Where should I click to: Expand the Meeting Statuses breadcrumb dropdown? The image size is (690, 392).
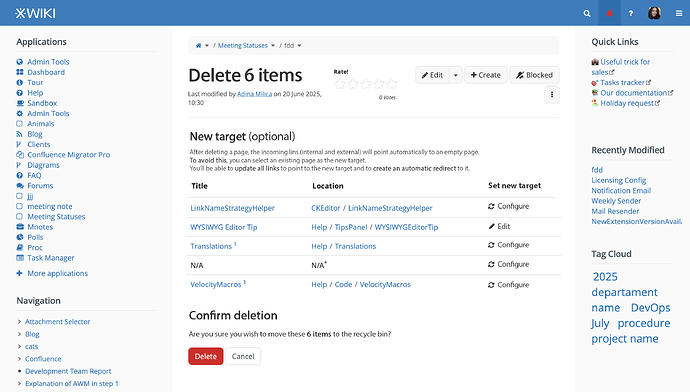coord(273,45)
